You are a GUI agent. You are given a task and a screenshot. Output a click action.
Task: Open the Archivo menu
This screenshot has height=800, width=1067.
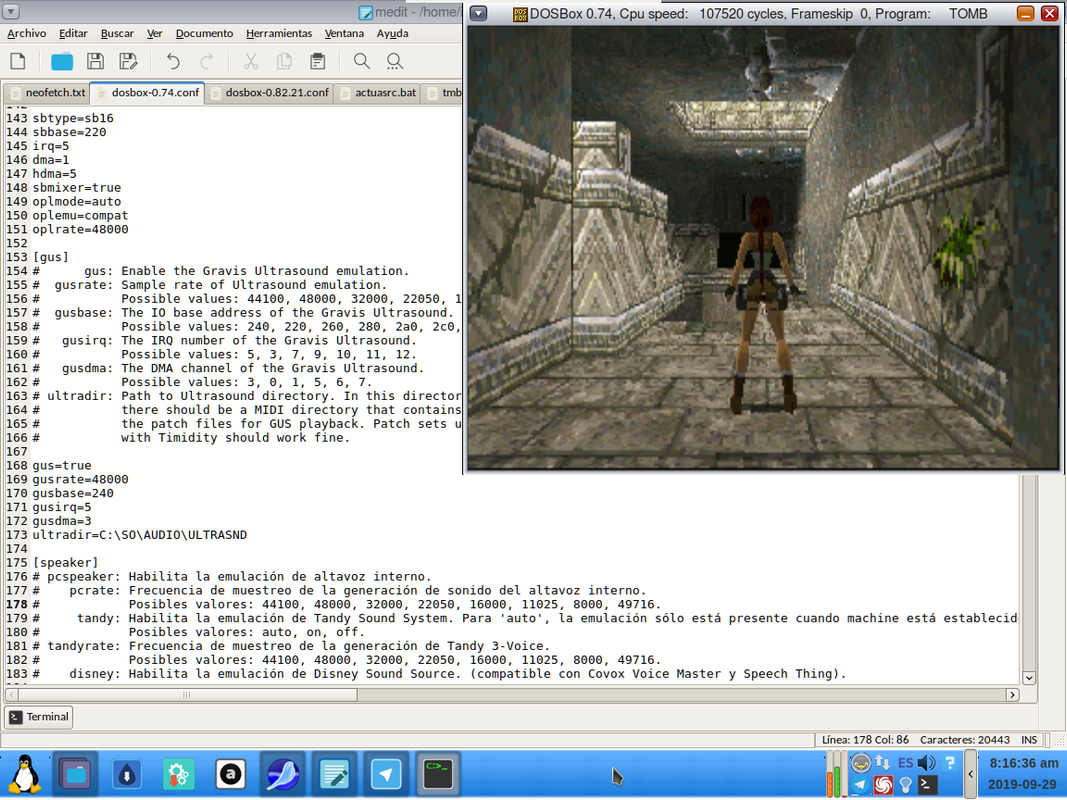click(27, 33)
